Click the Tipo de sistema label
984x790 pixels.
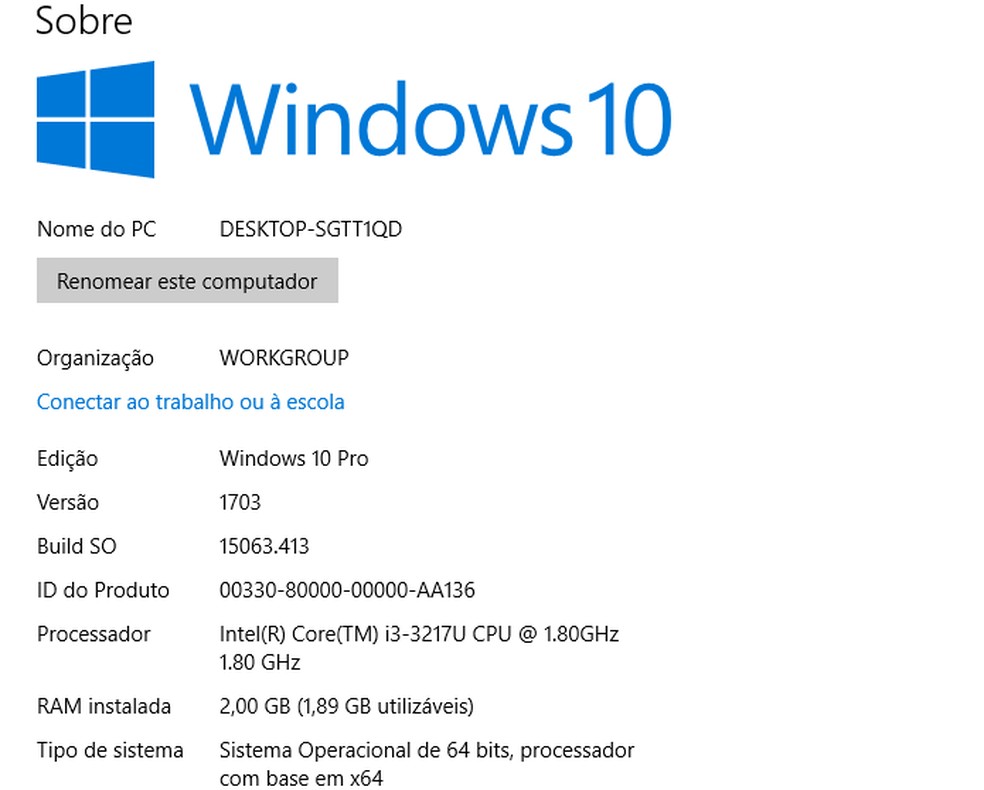click(x=110, y=750)
